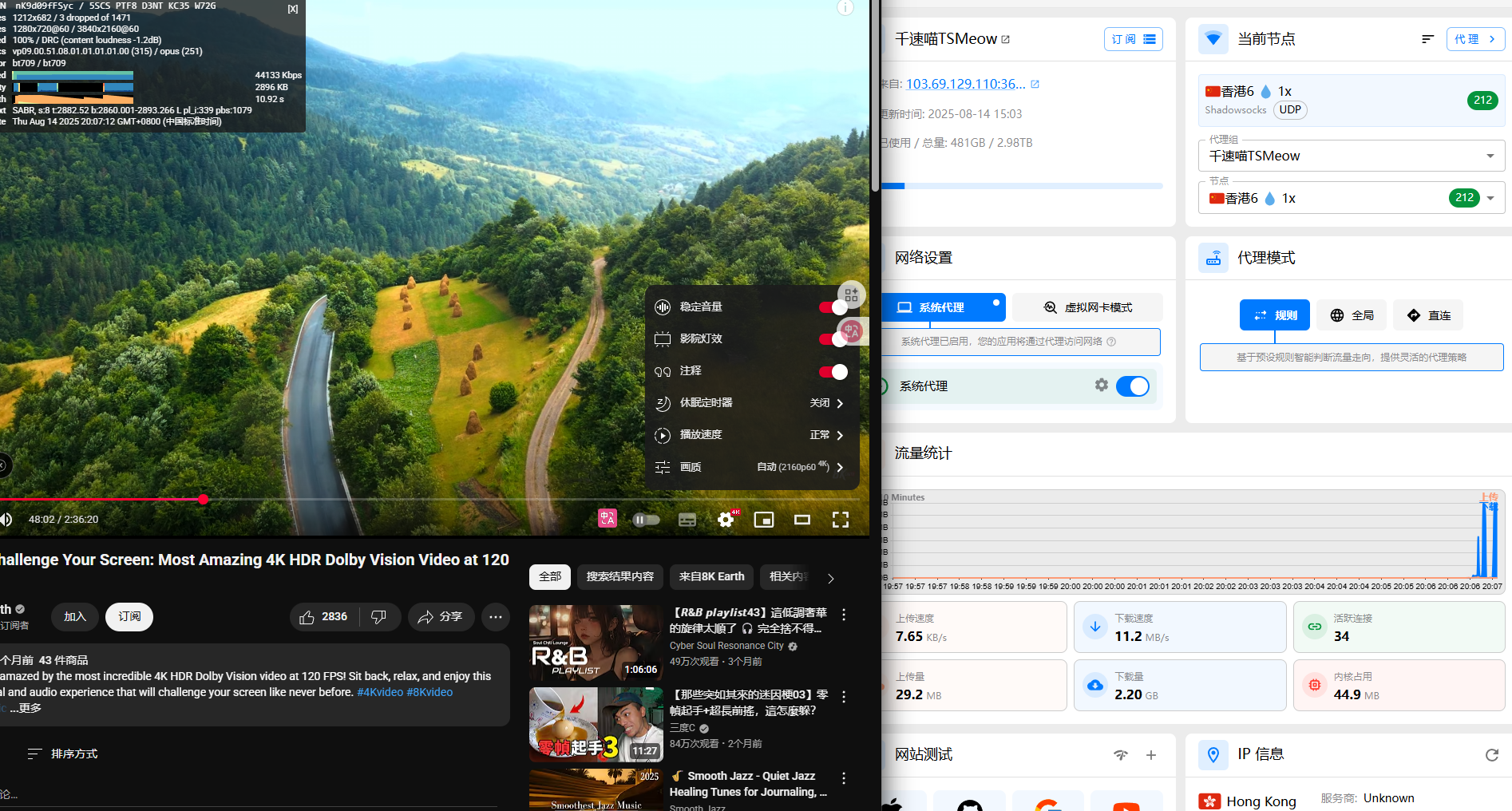Toggle 稳定音量 switch
1512x811 pixels.
tap(833, 307)
